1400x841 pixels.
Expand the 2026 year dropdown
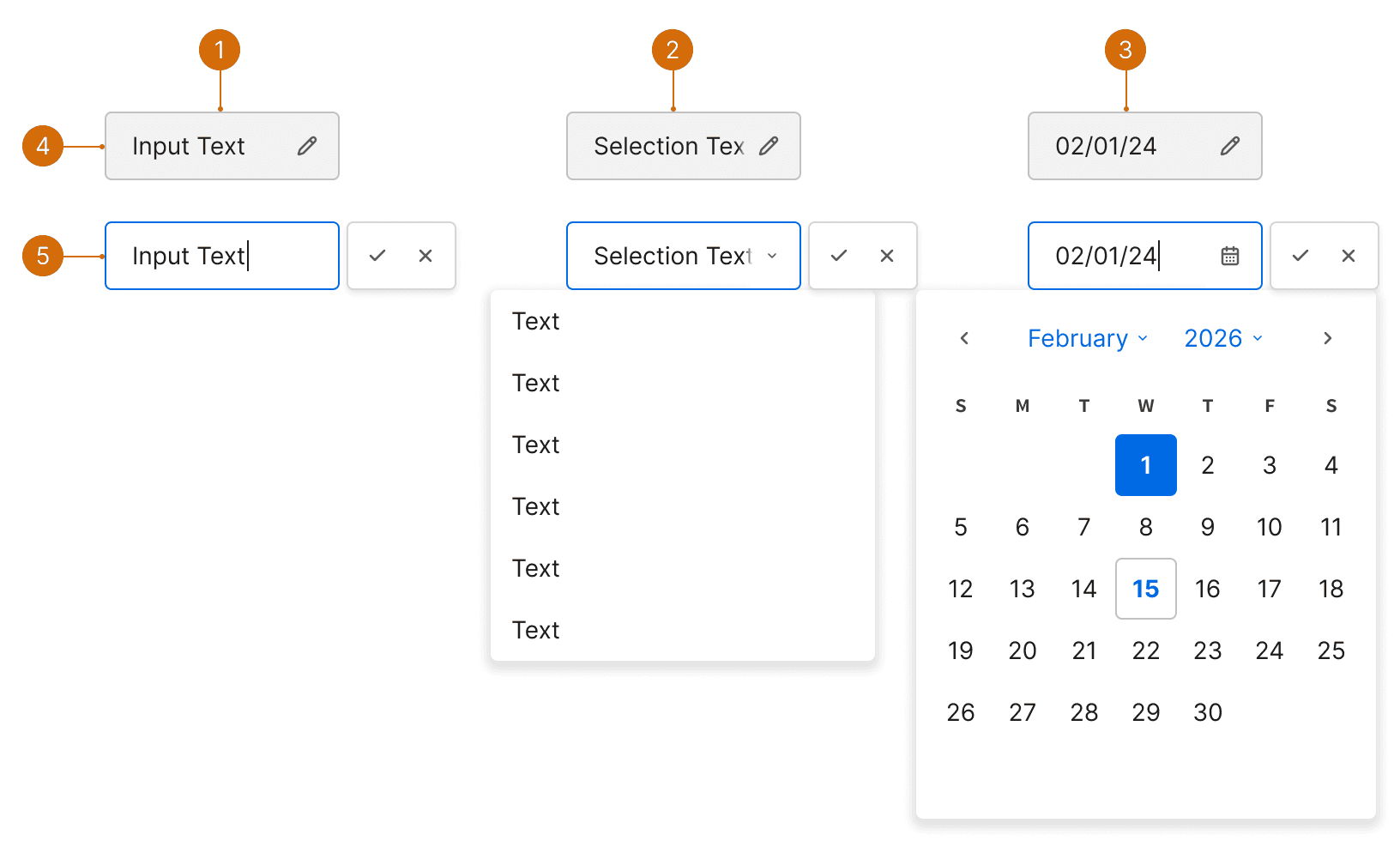(x=1223, y=338)
